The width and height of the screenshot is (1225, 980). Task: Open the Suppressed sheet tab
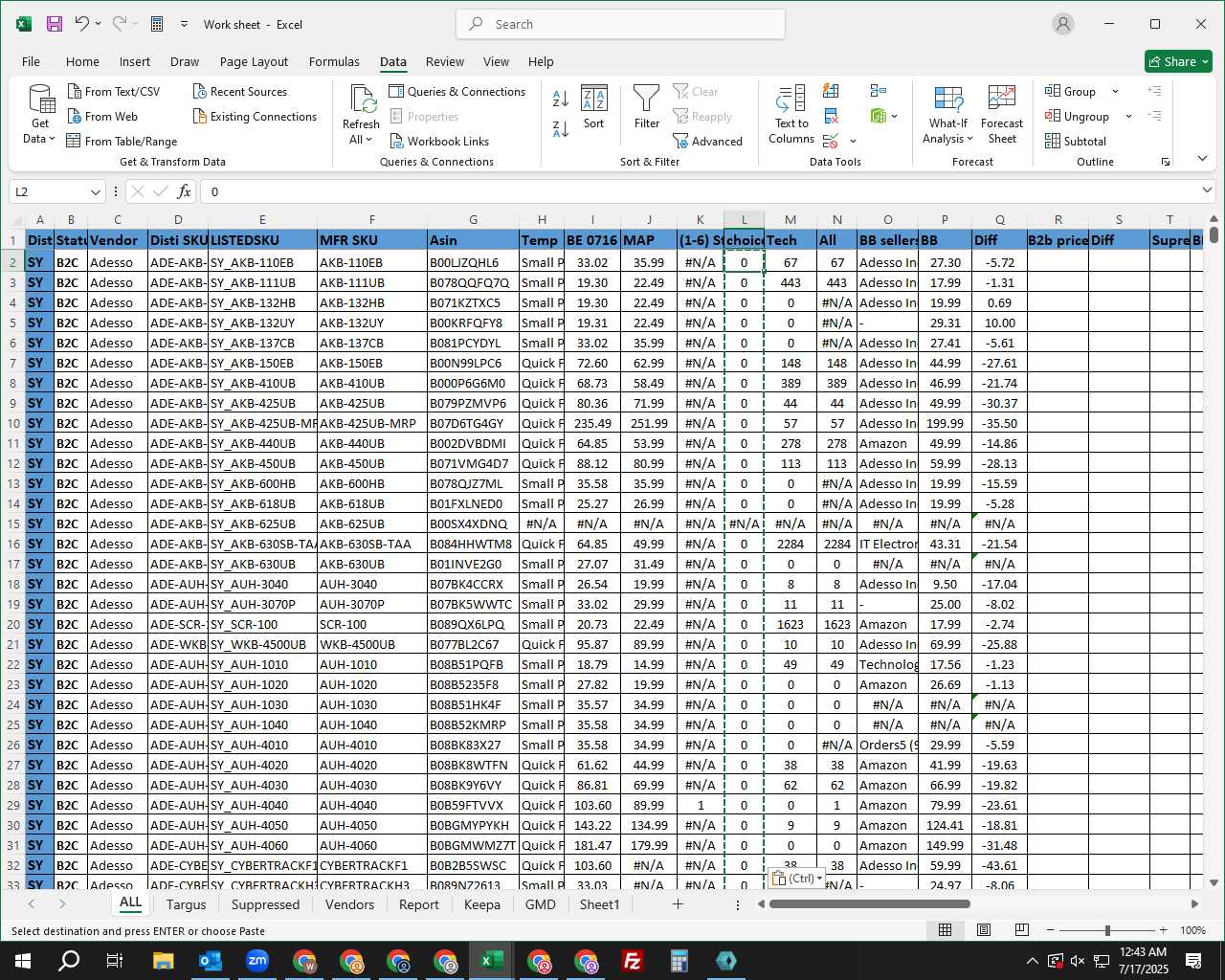(265, 904)
